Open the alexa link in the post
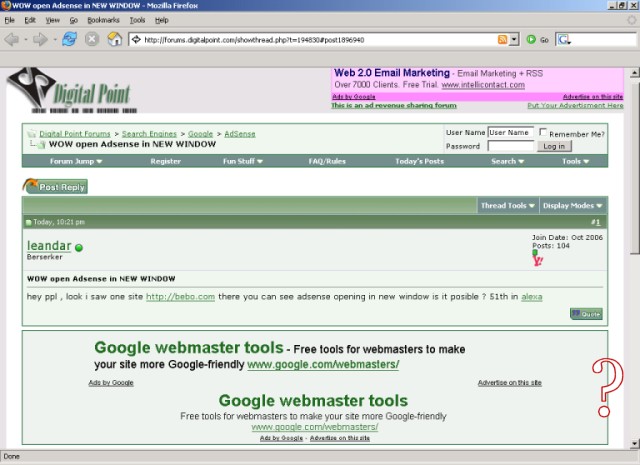This screenshot has width=640, height=465. pos(532,297)
